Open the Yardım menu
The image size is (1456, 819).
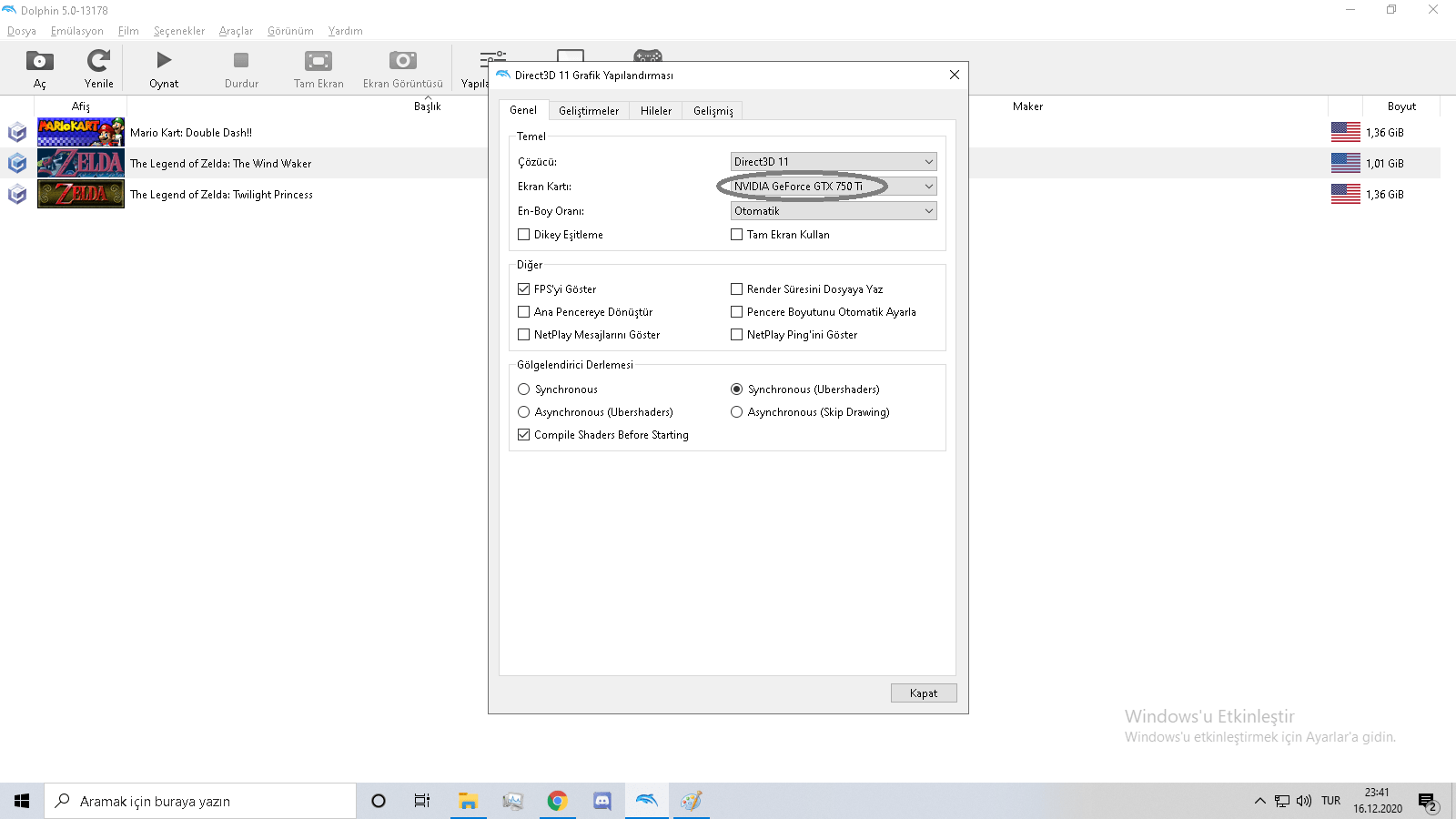click(346, 31)
